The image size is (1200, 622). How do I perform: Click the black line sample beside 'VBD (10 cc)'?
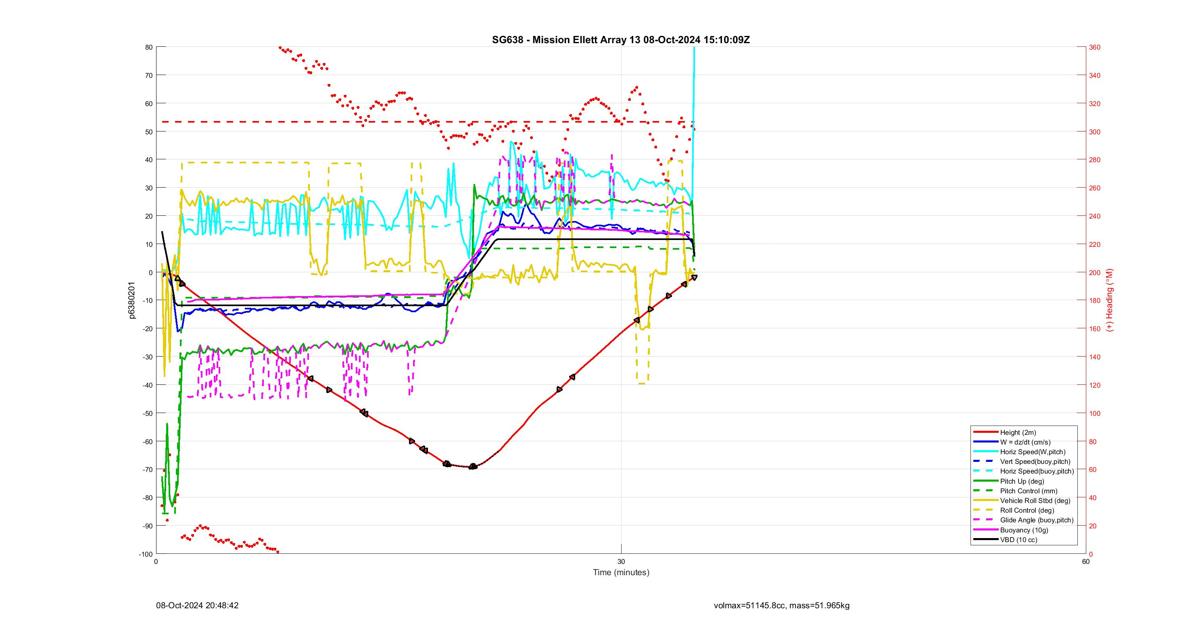click(x=984, y=539)
